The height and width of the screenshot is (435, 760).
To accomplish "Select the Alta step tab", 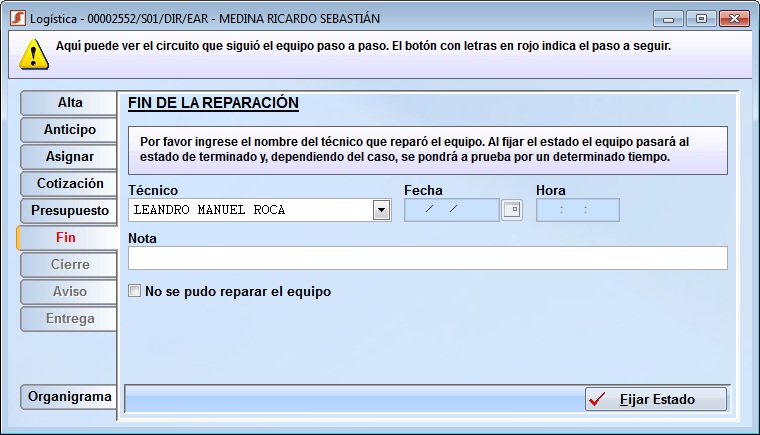I will click(x=69, y=103).
